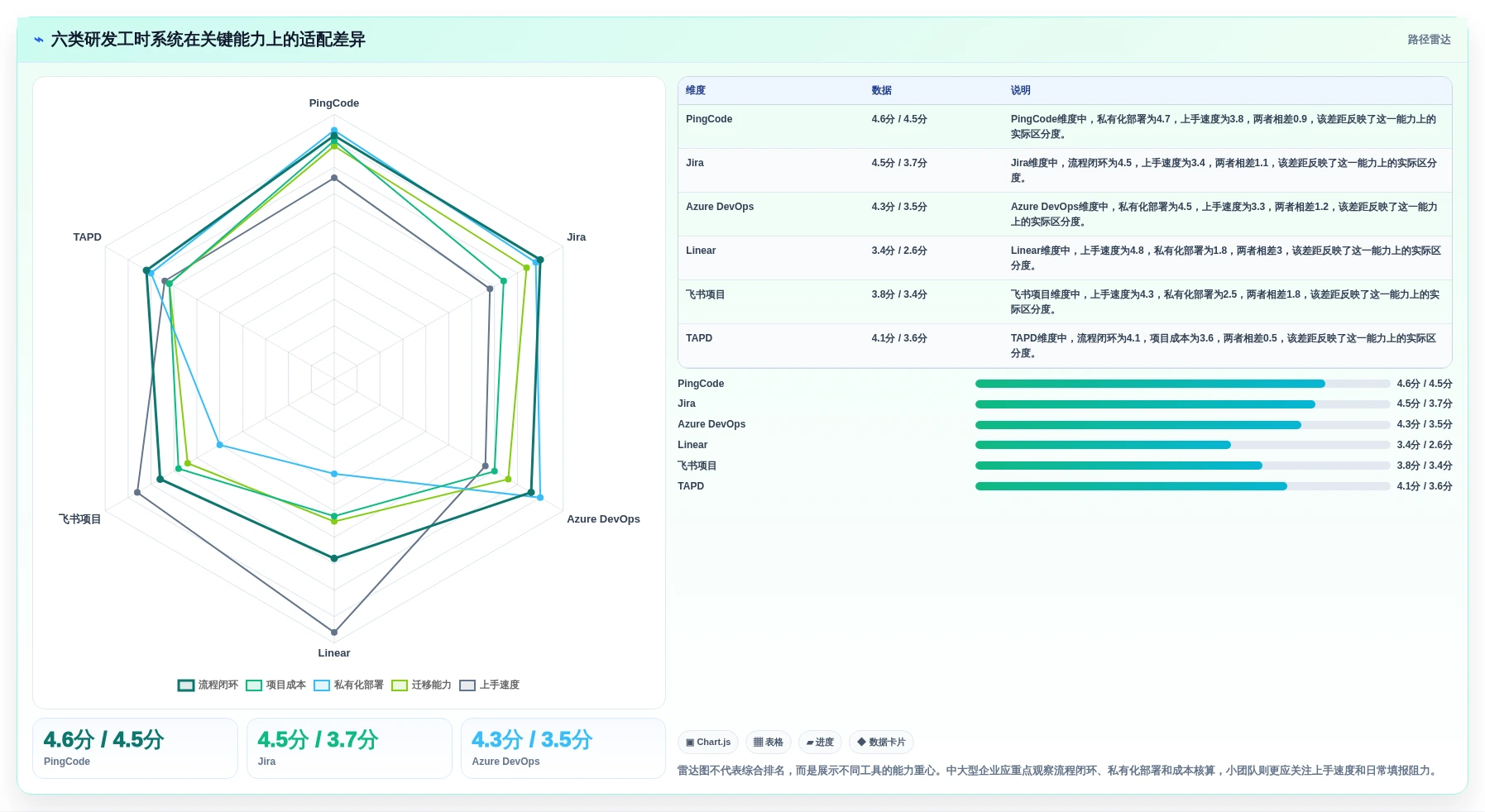The width and height of the screenshot is (1485, 812).
Task: Click the 飞书项目 radar axis label
Action: click(x=79, y=519)
